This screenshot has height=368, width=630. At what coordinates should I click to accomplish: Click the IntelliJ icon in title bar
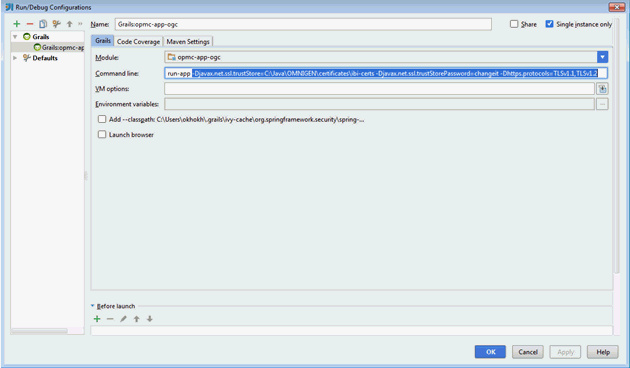[9, 7]
